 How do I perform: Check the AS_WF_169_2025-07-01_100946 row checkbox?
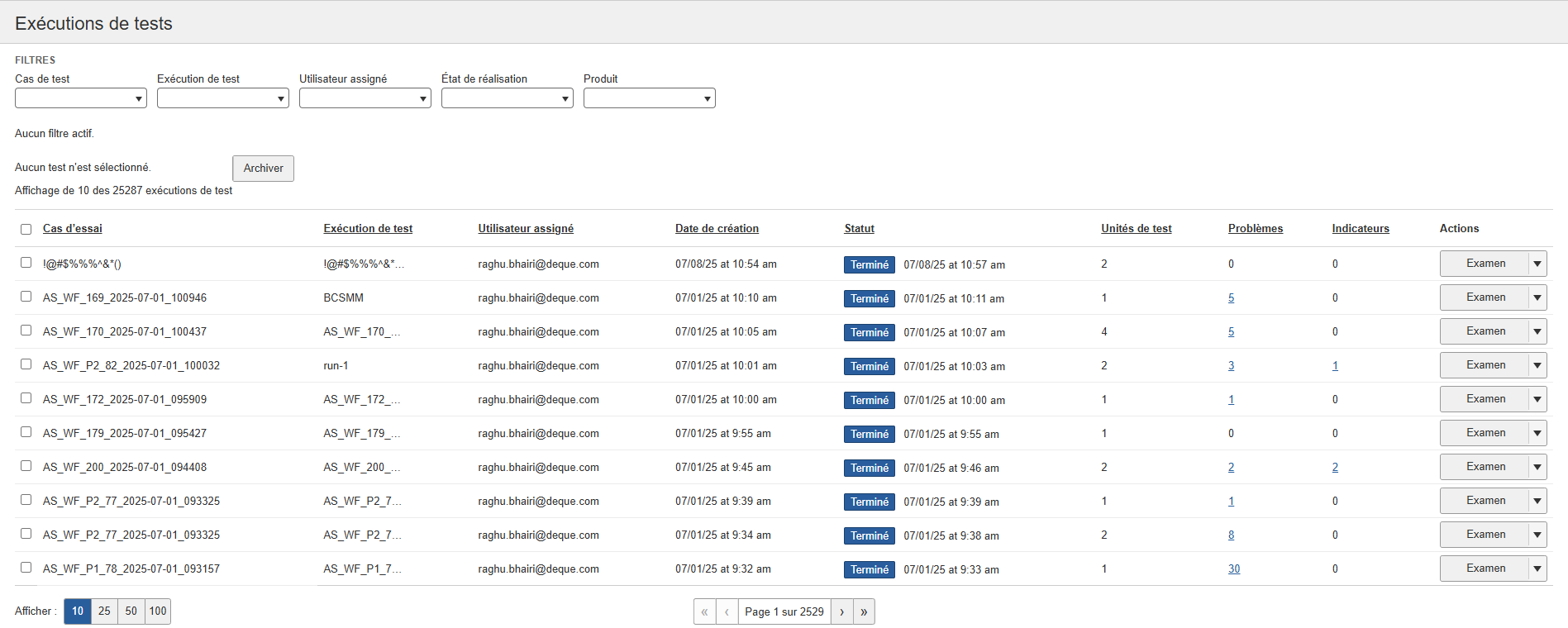[26, 297]
